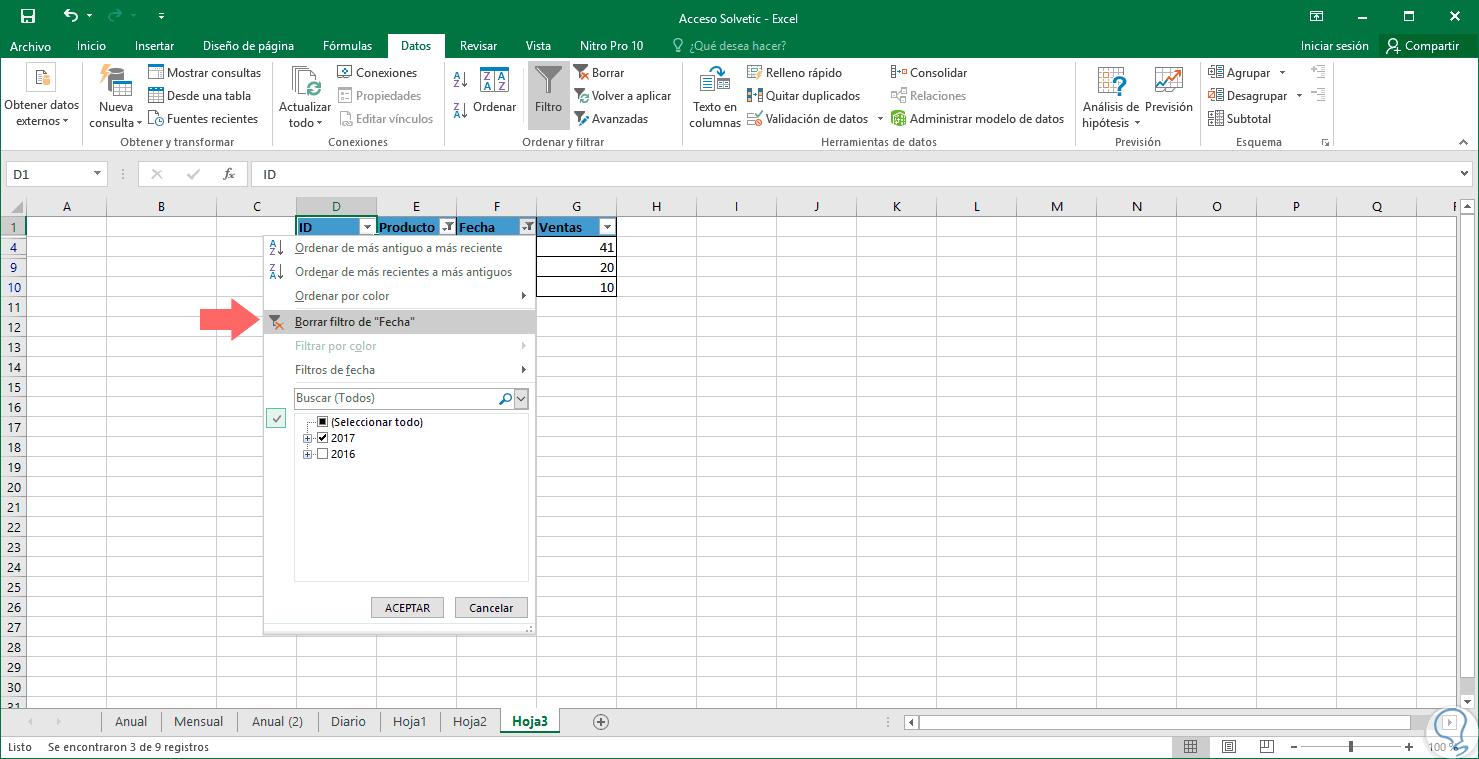Open the ID column filter dropdown

(x=366, y=227)
